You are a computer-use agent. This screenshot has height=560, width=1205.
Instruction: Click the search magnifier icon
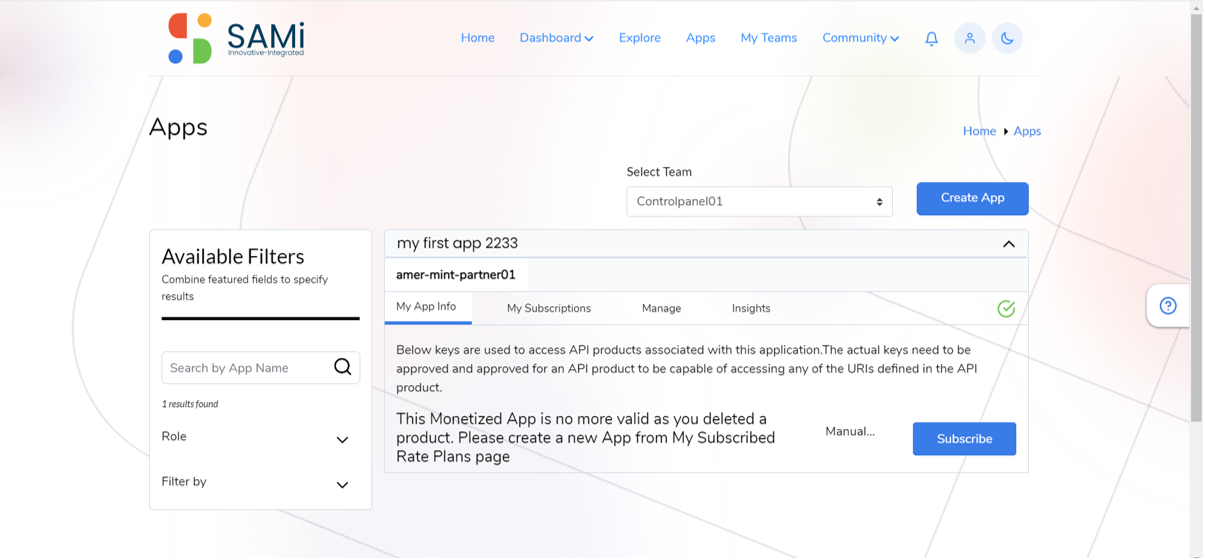[x=342, y=367]
